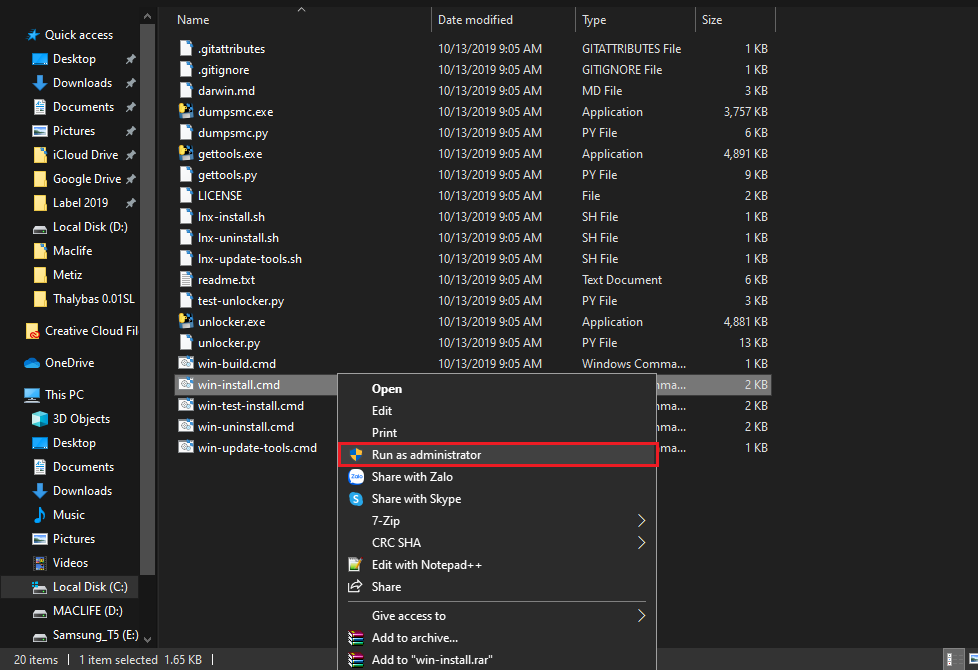The image size is (978, 670).
Task: Click the unlocker.exe file icon
Action: point(185,322)
